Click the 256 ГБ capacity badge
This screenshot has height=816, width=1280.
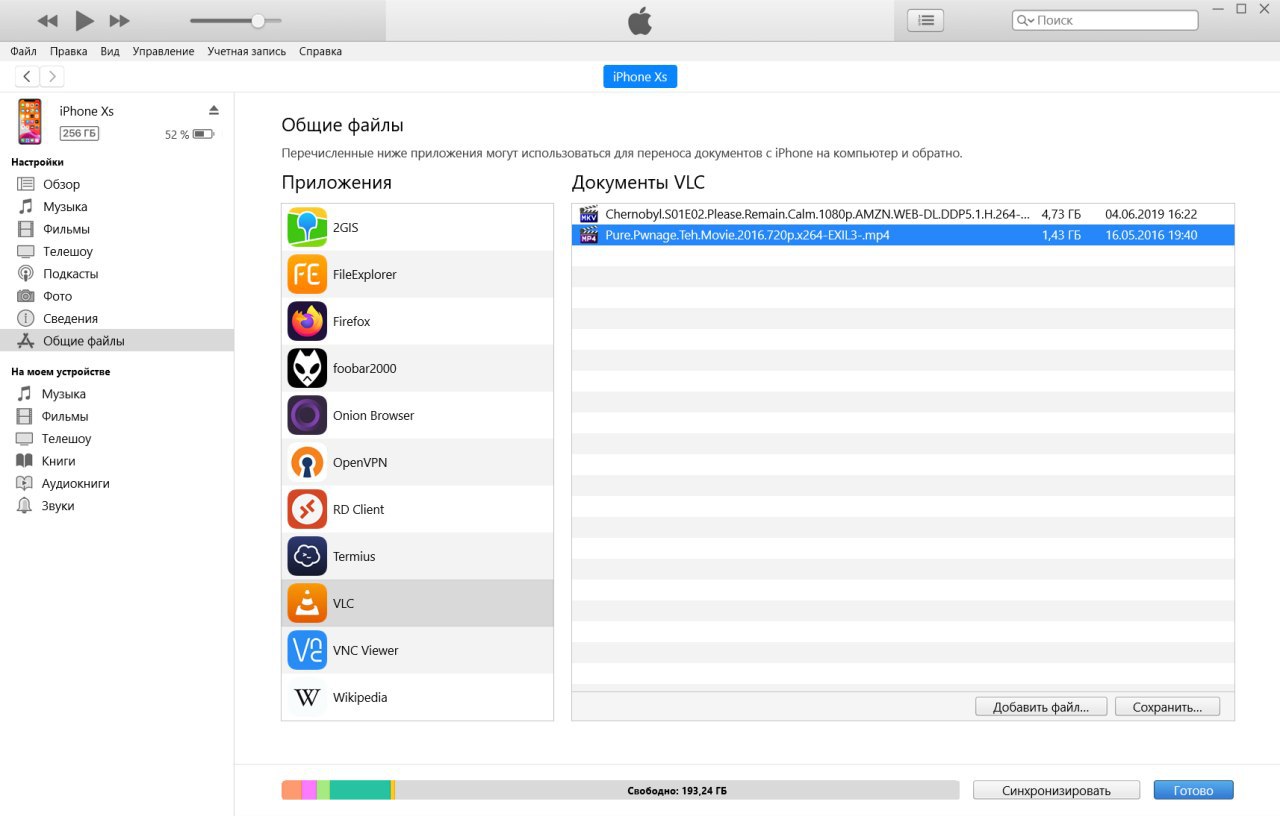(79, 133)
